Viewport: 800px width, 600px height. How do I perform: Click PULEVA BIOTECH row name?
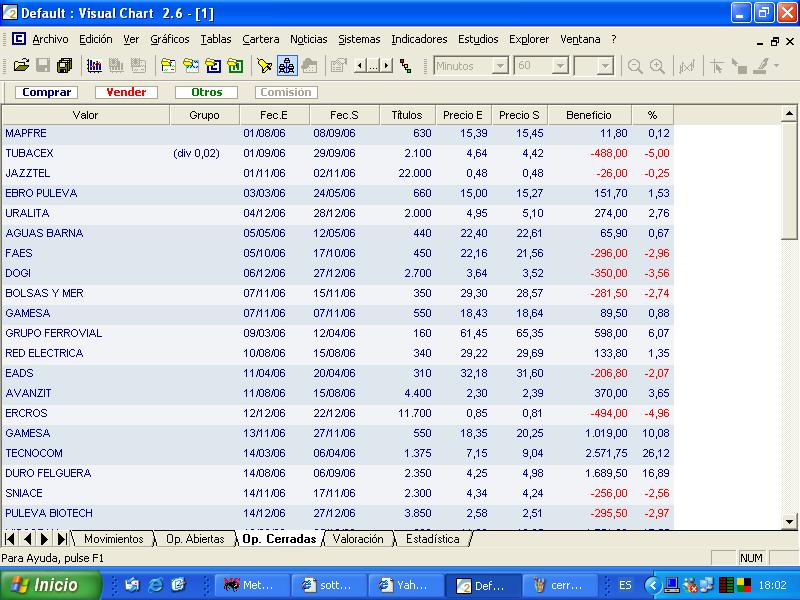pos(49,513)
